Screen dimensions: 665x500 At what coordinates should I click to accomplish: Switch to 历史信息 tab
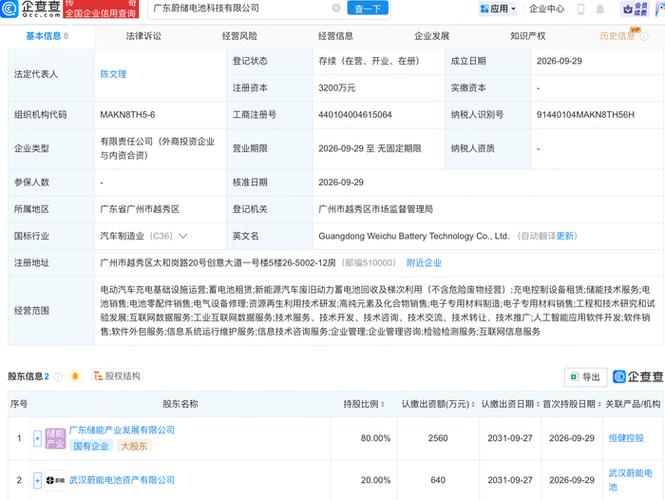pos(617,36)
